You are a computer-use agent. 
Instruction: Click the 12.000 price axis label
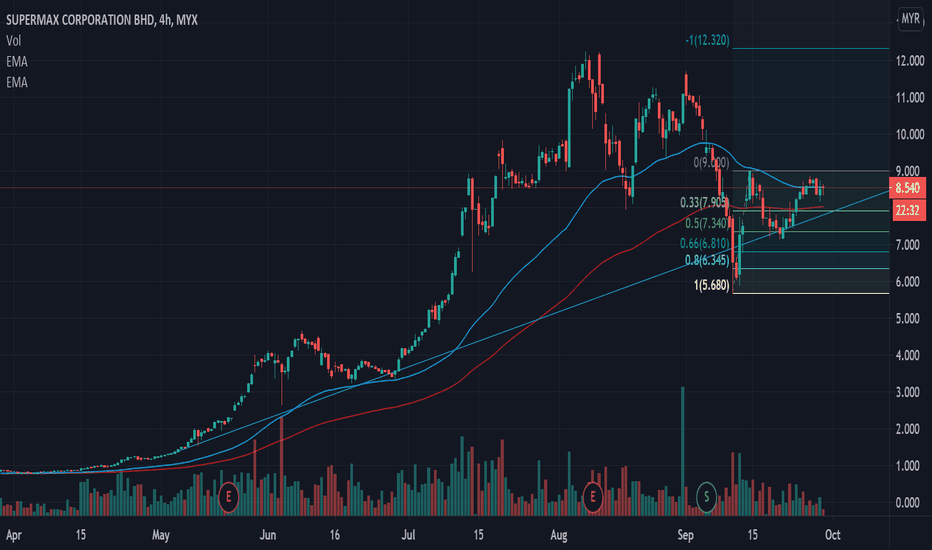(x=910, y=61)
